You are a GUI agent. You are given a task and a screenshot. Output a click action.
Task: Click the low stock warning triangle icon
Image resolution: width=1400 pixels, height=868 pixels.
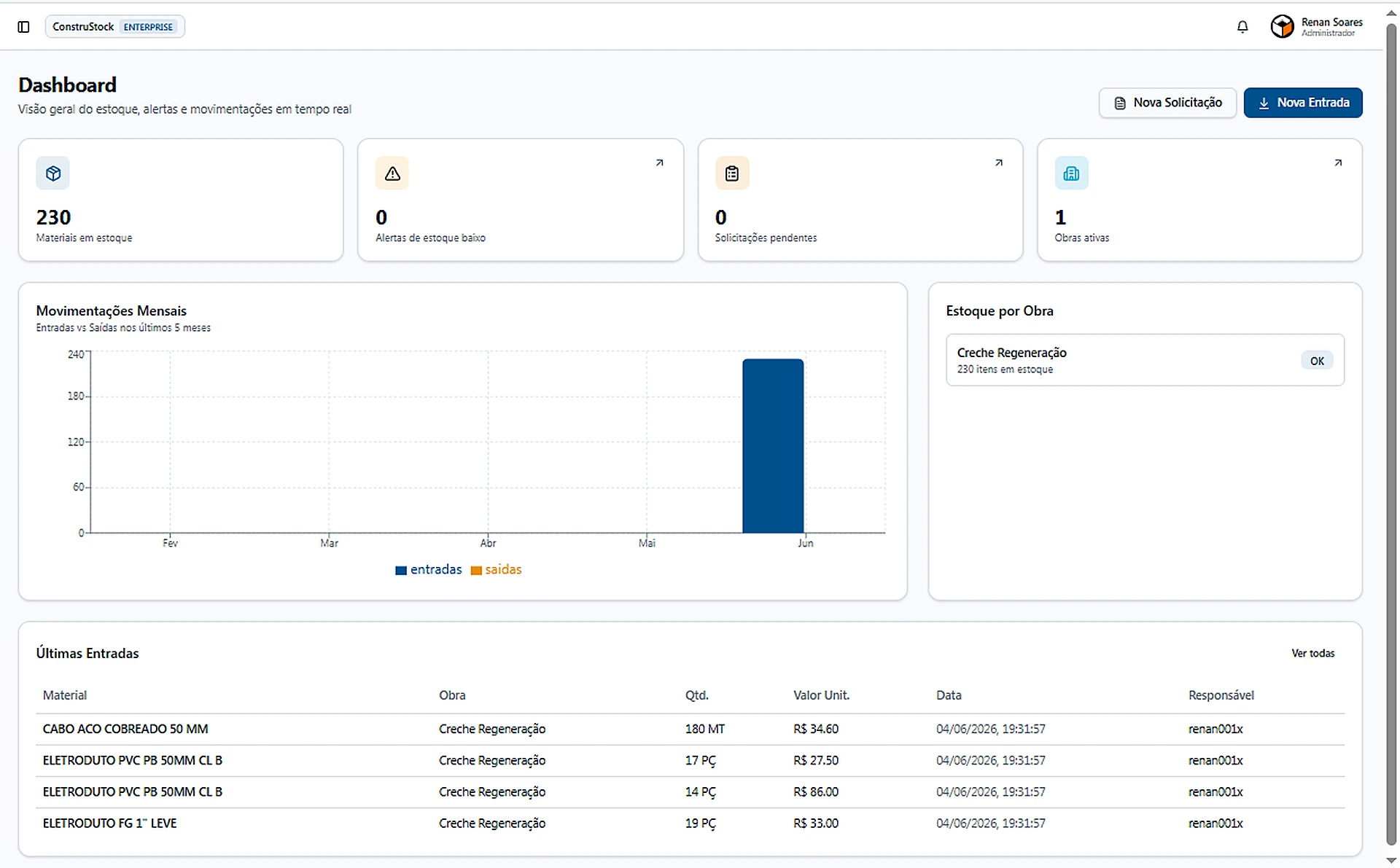click(x=392, y=173)
